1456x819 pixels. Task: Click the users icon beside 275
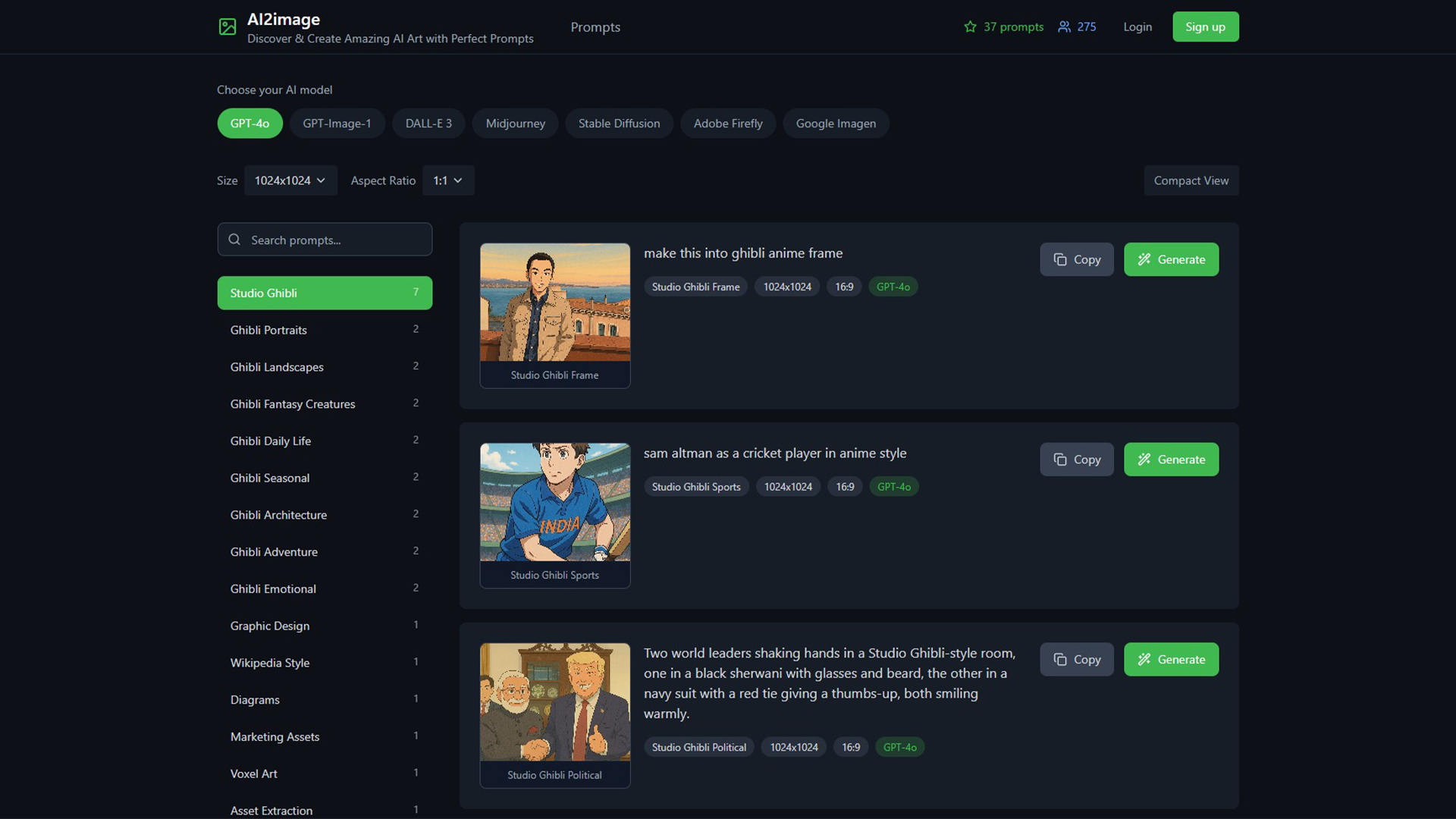(x=1065, y=27)
